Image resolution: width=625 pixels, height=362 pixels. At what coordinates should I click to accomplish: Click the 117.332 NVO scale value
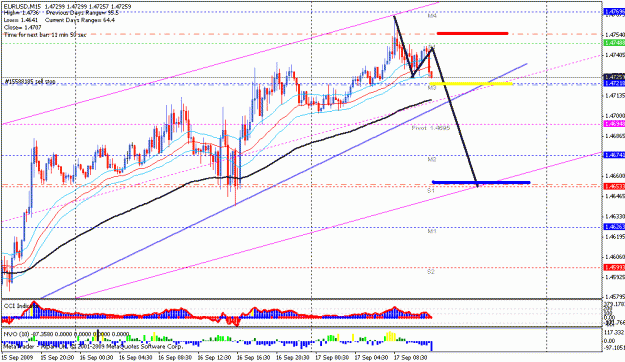coord(615,332)
